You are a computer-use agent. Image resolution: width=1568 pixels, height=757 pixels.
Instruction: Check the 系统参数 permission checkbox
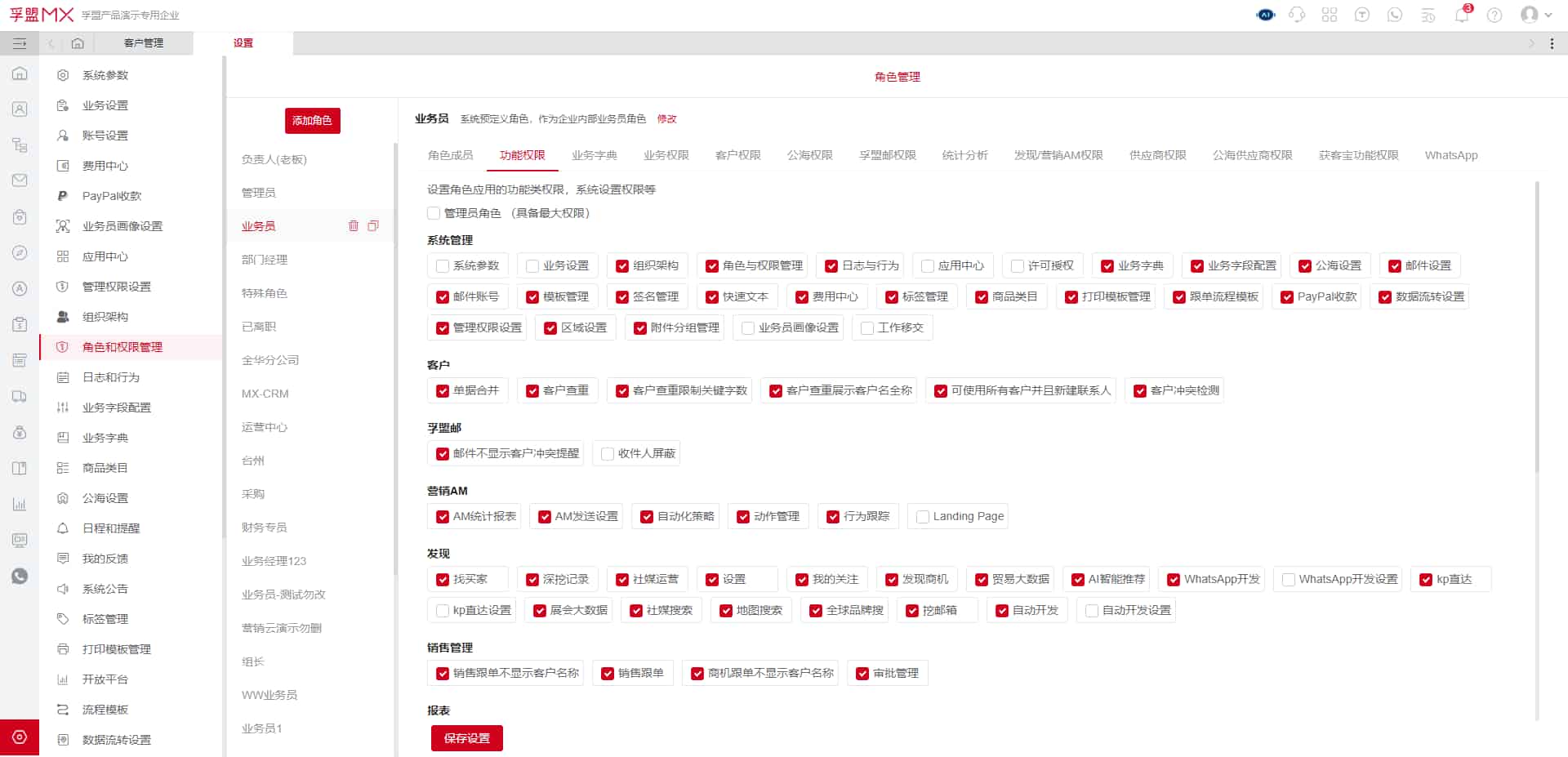click(x=443, y=266)
